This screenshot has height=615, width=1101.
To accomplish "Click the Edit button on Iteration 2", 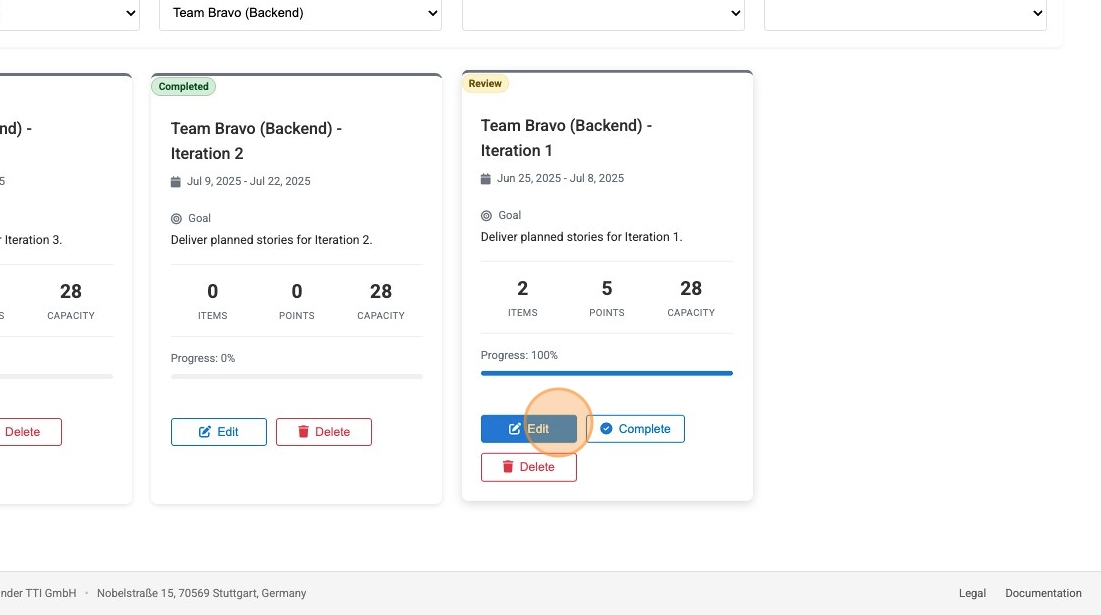I will click(x=219, y=431).
